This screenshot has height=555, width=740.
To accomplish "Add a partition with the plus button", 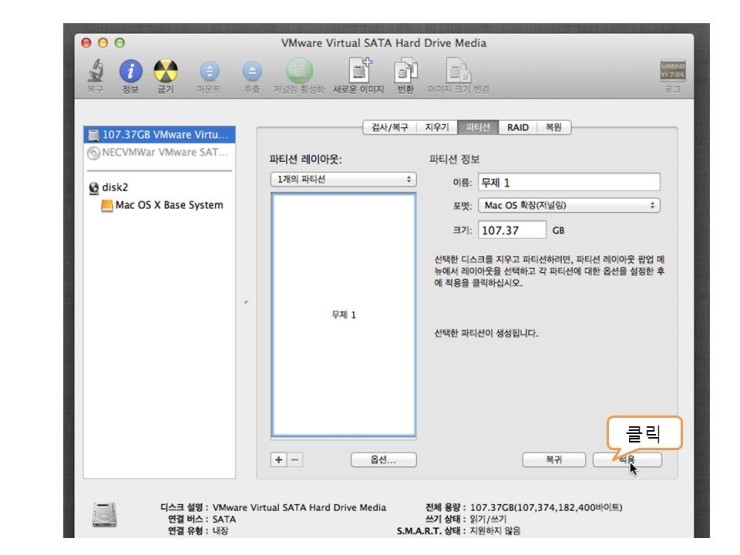I will pyautogui.click(x=279, y=459).
